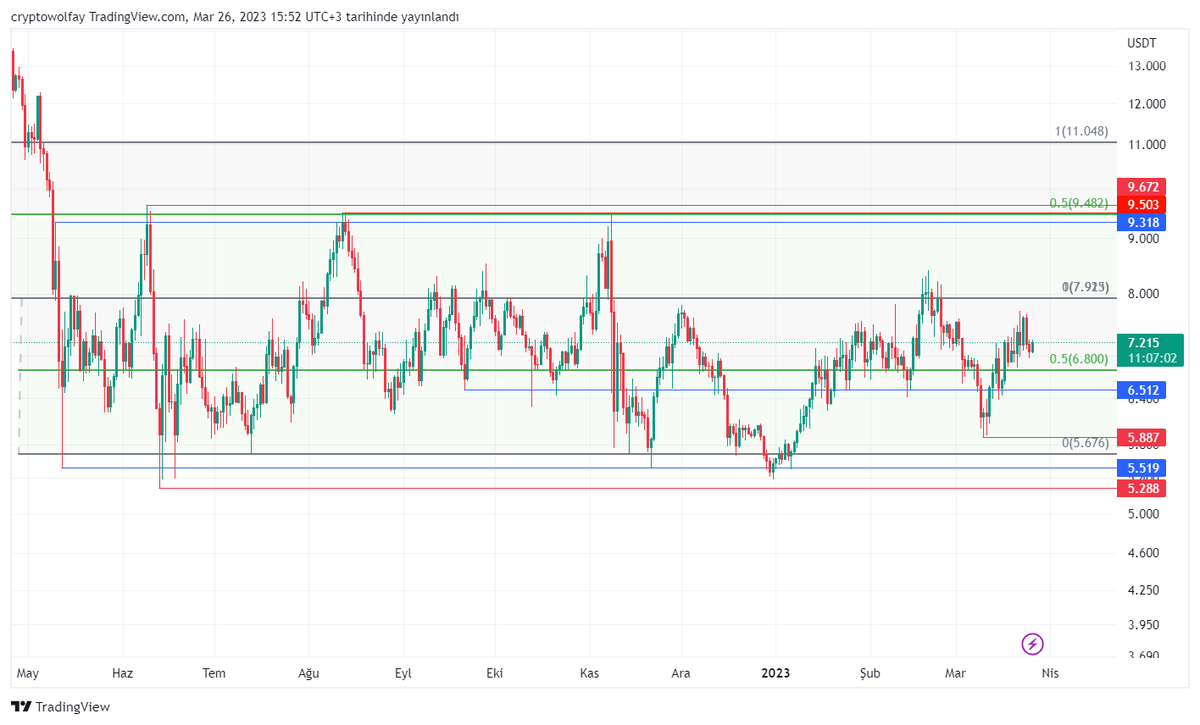Screen dimensions: 1200x725
Task: Select the red 5.887 price tag
Action: point(1142,438)
